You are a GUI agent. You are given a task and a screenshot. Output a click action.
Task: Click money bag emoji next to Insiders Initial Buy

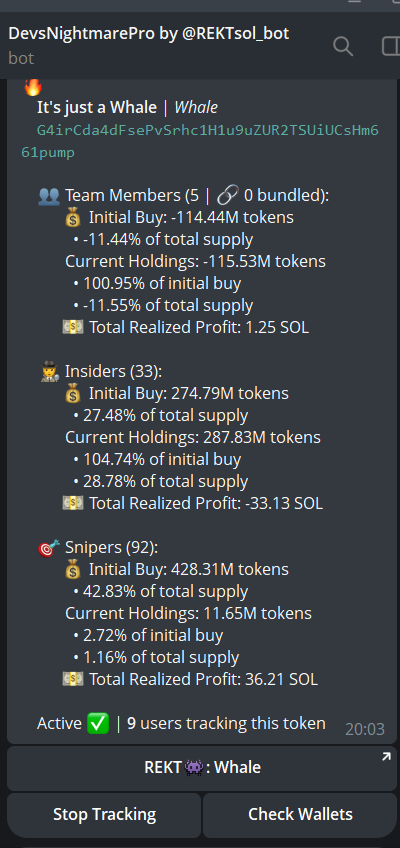(73, 394)
